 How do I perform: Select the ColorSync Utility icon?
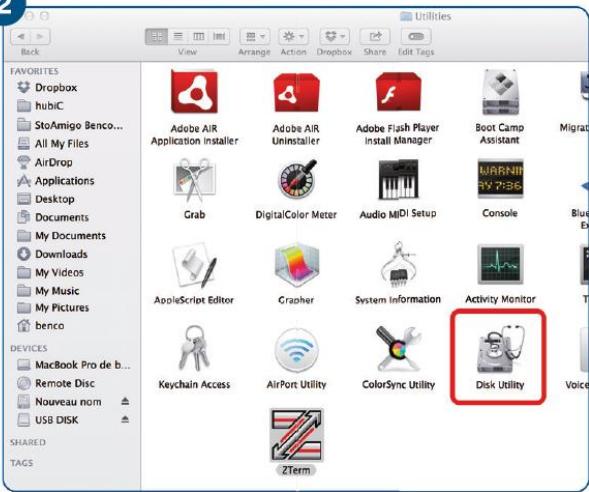click(x=398, y=349)
